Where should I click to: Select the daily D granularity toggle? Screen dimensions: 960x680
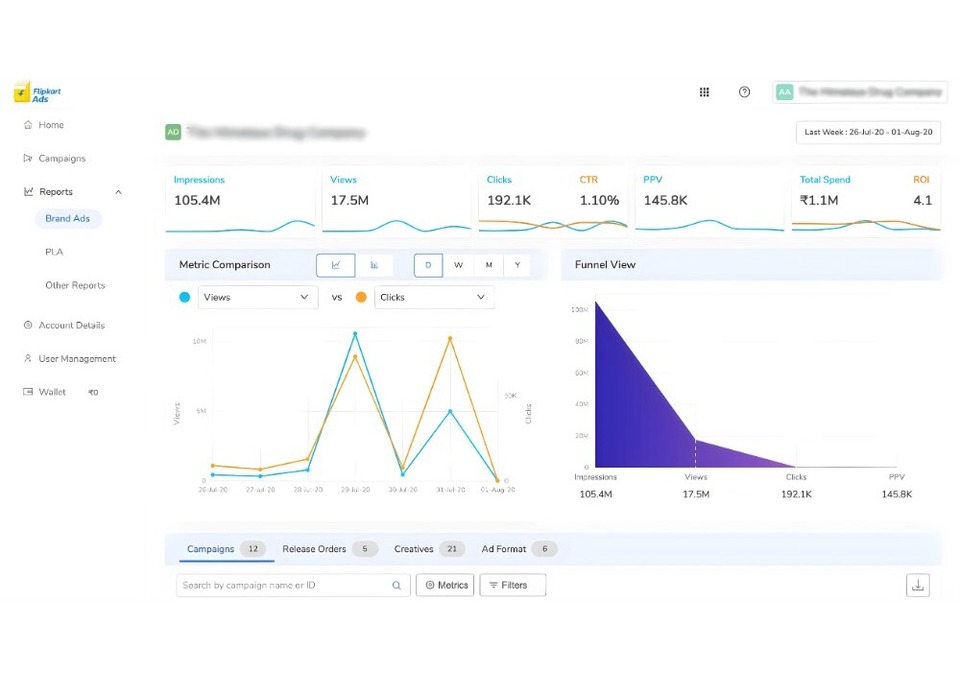point(428,265)
